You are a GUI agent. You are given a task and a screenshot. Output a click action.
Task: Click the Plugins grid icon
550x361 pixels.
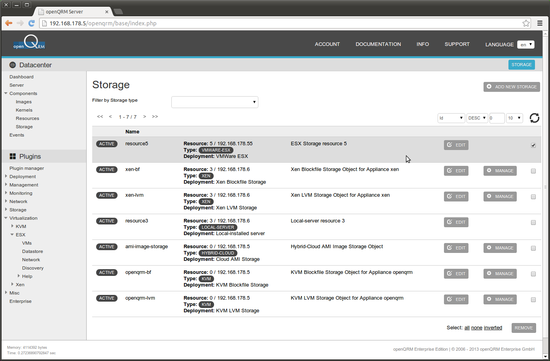13,156
